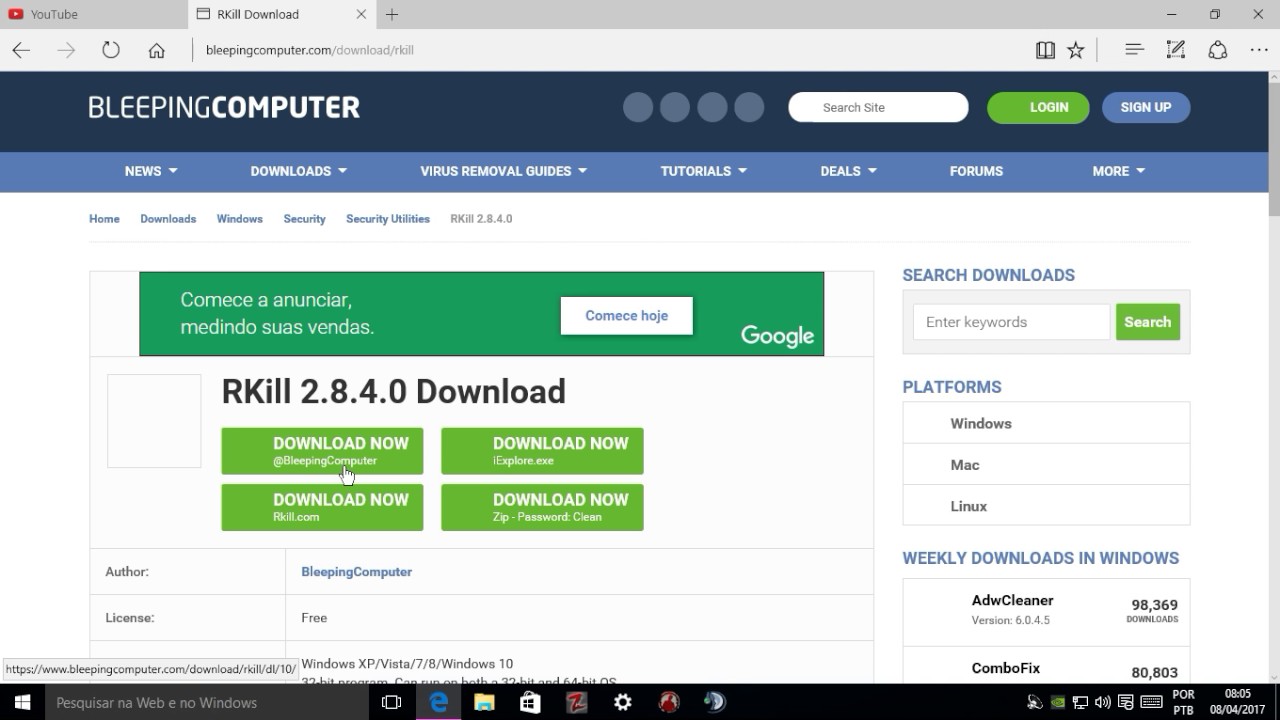Open Task View on the taskbar
This screenshot has width=1280, height=720.
click(x=391, y=702)
